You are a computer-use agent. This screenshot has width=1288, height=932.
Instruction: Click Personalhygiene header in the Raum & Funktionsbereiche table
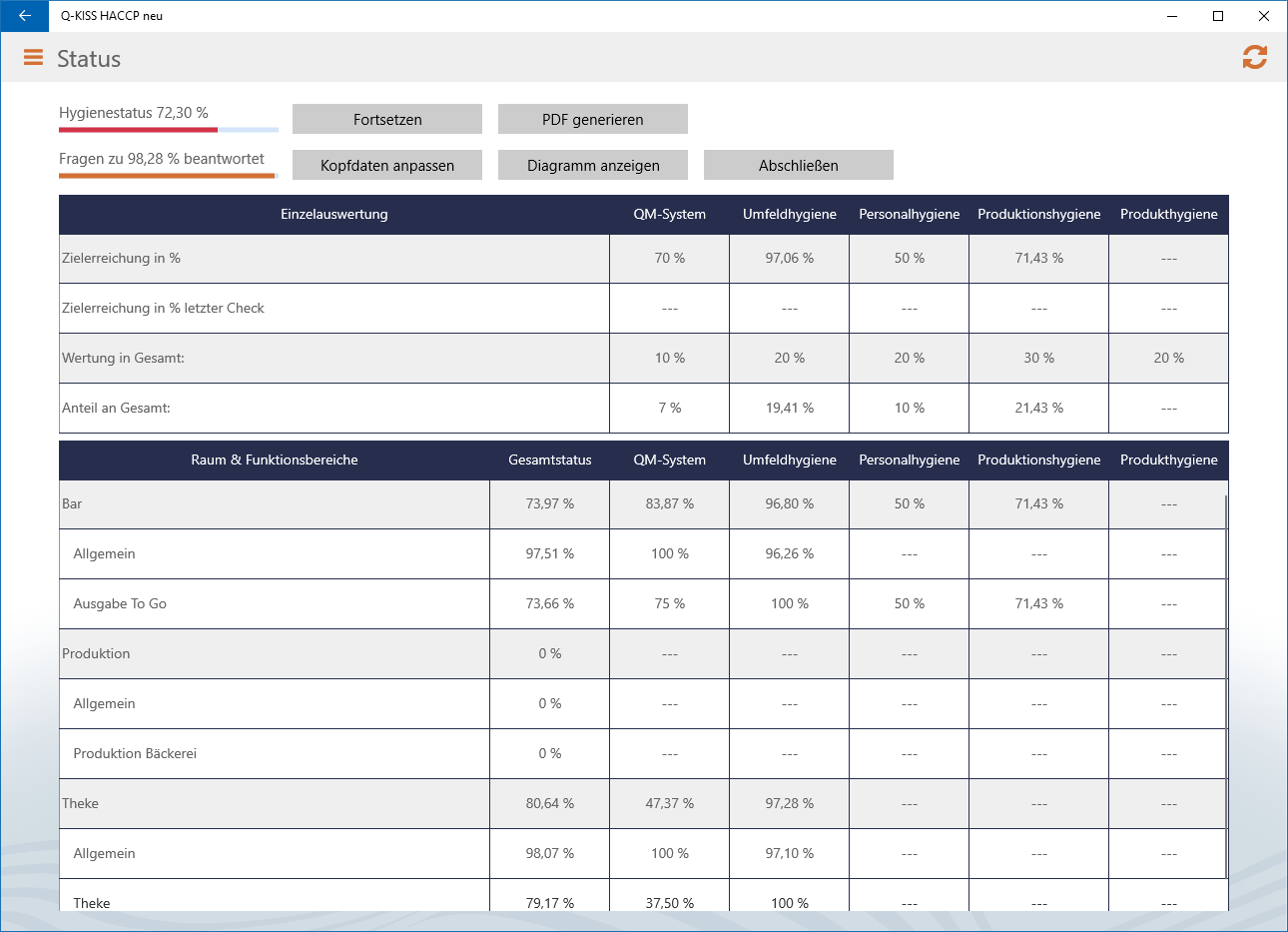click(x=910, y=460)
